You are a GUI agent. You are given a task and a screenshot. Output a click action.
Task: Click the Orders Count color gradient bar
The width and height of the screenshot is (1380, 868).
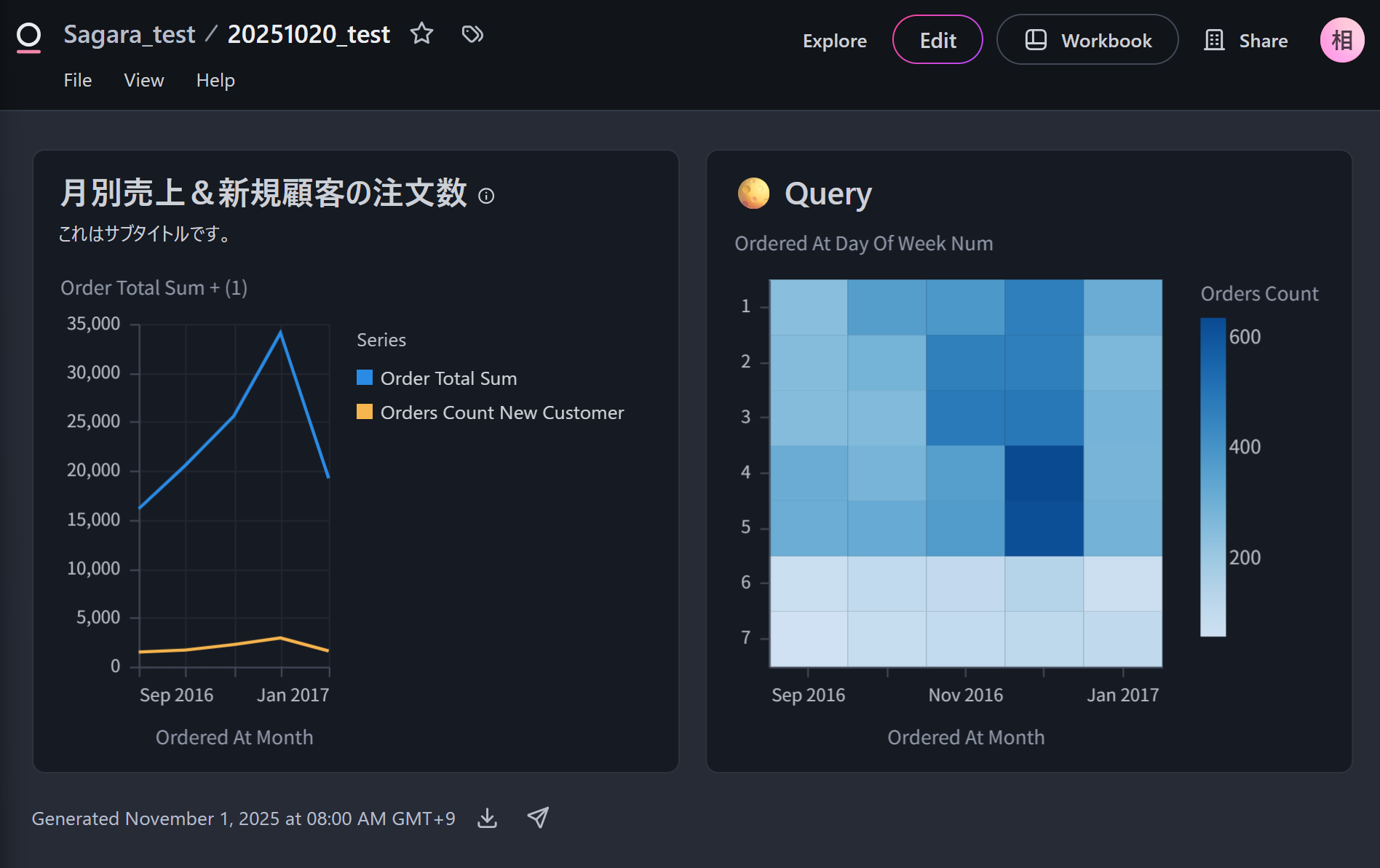[1213, 477]
